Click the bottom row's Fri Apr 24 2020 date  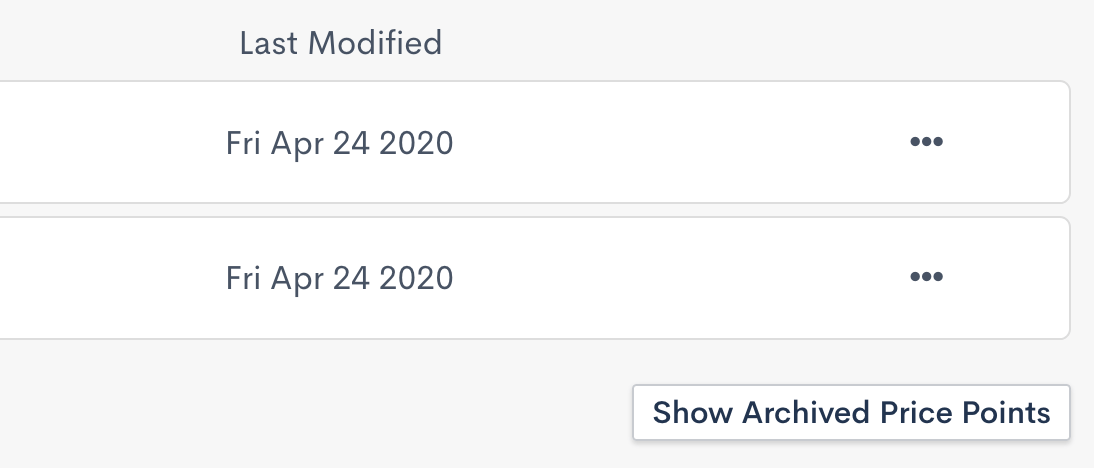339,278
